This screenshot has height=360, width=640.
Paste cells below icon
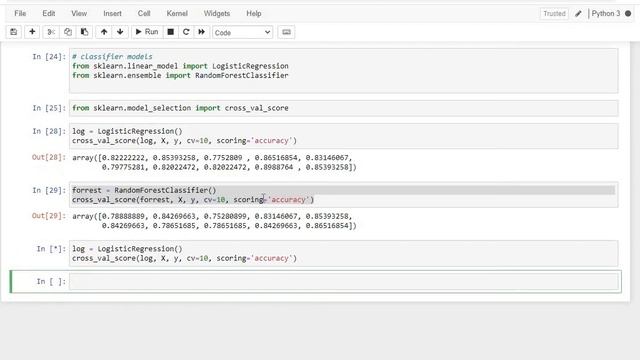(x=84, y=32)
